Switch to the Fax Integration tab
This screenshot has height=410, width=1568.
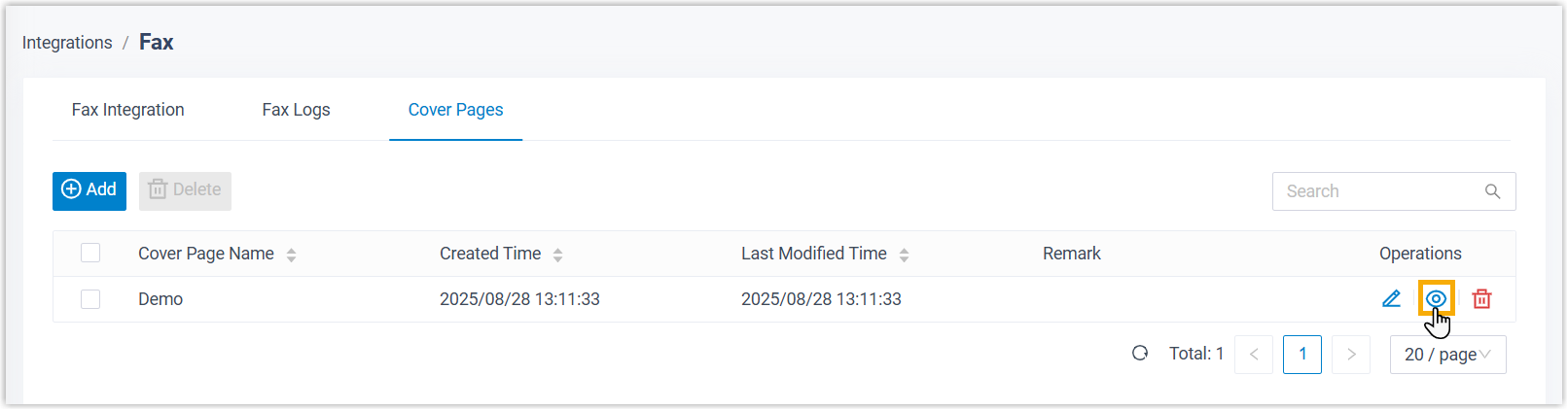(127, 110)
